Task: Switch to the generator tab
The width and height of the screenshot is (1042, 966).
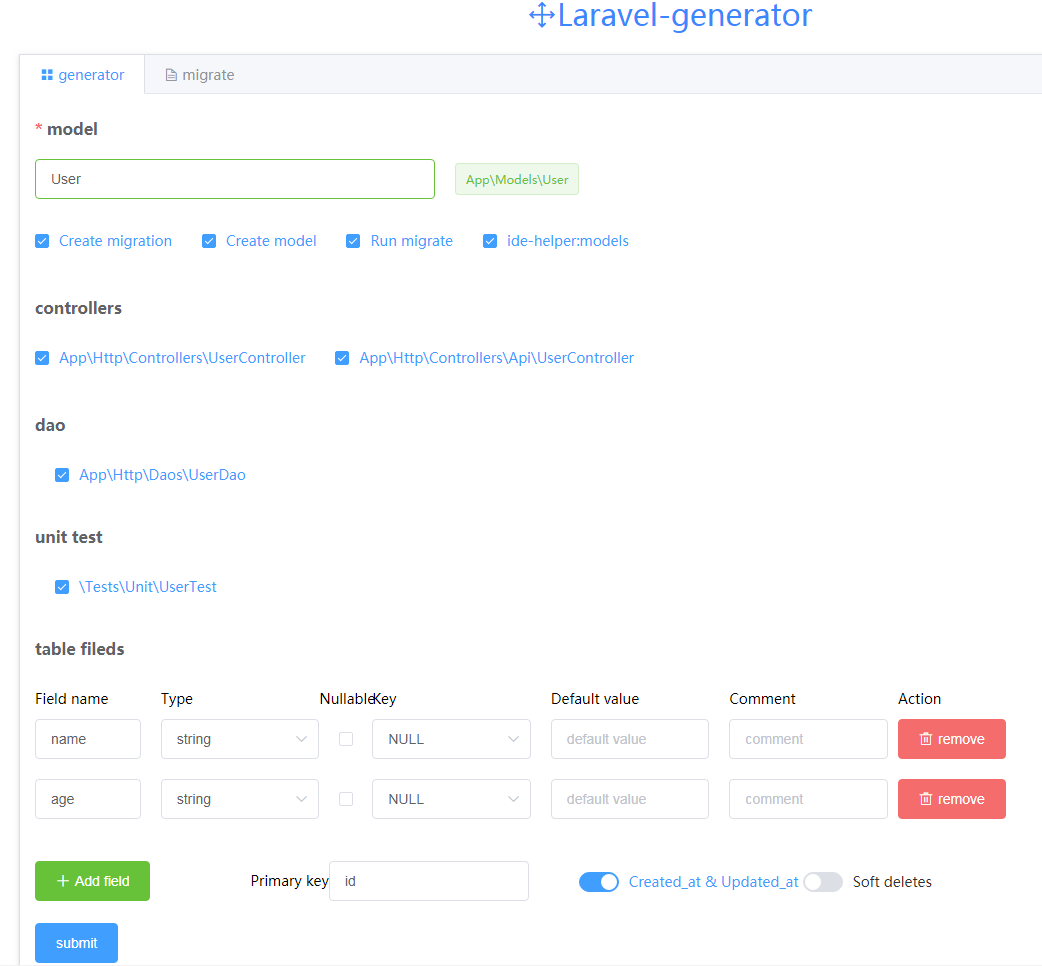Action: (x=82, y=74)
